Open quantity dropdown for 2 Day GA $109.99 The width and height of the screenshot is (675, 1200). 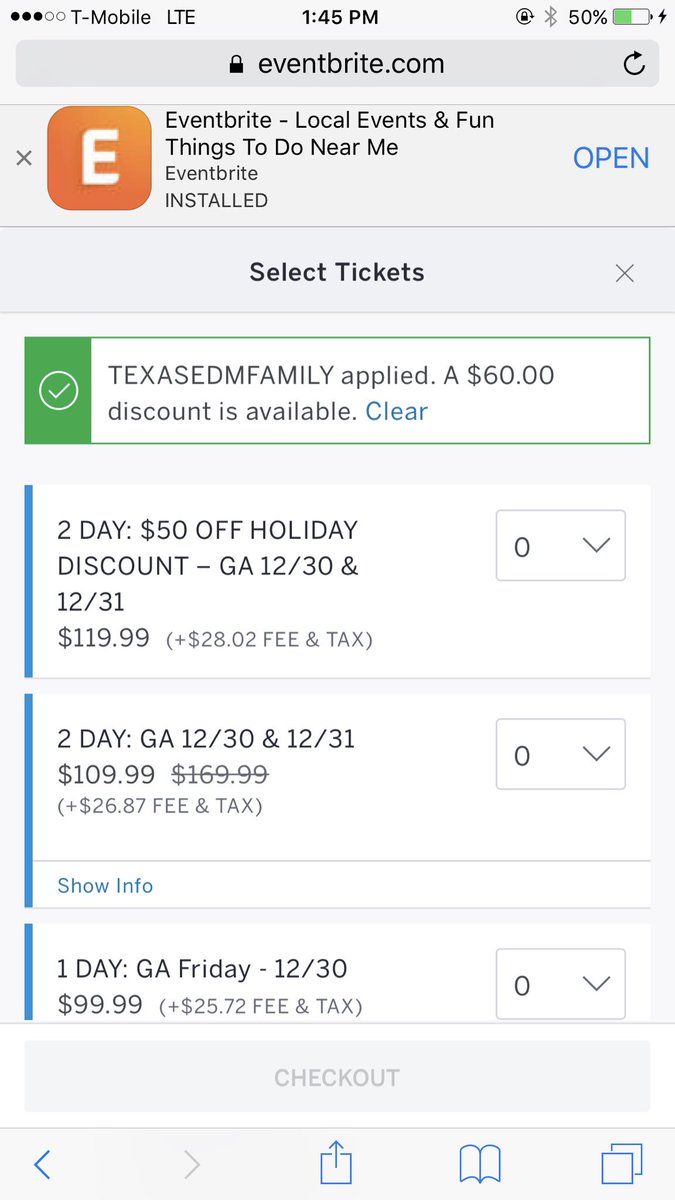pos(560,755)
